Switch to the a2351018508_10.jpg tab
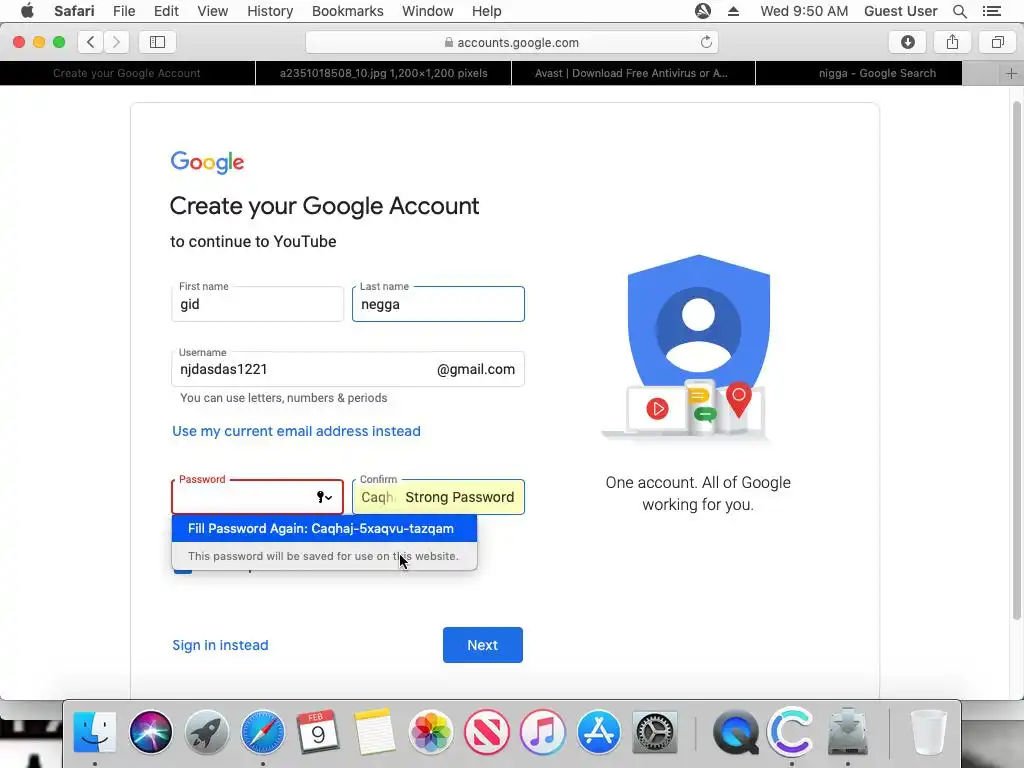 tap(383, 73)
